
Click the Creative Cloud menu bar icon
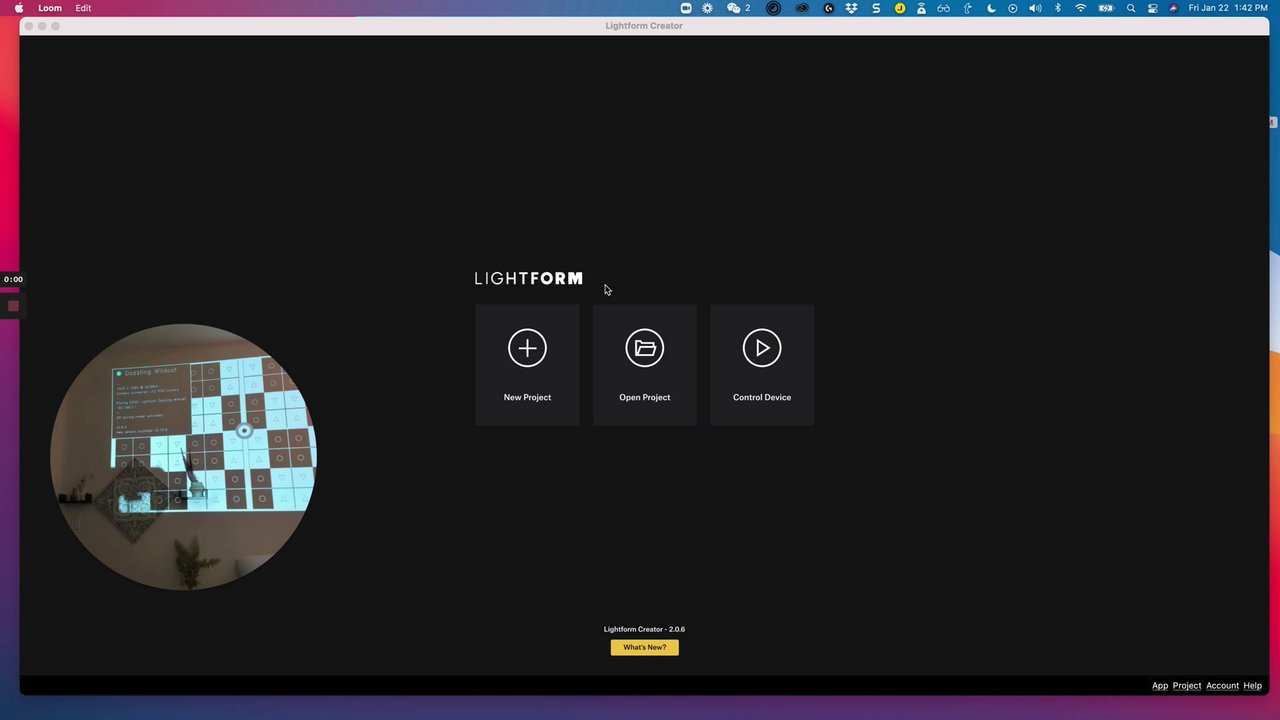[x=802, y=8]
